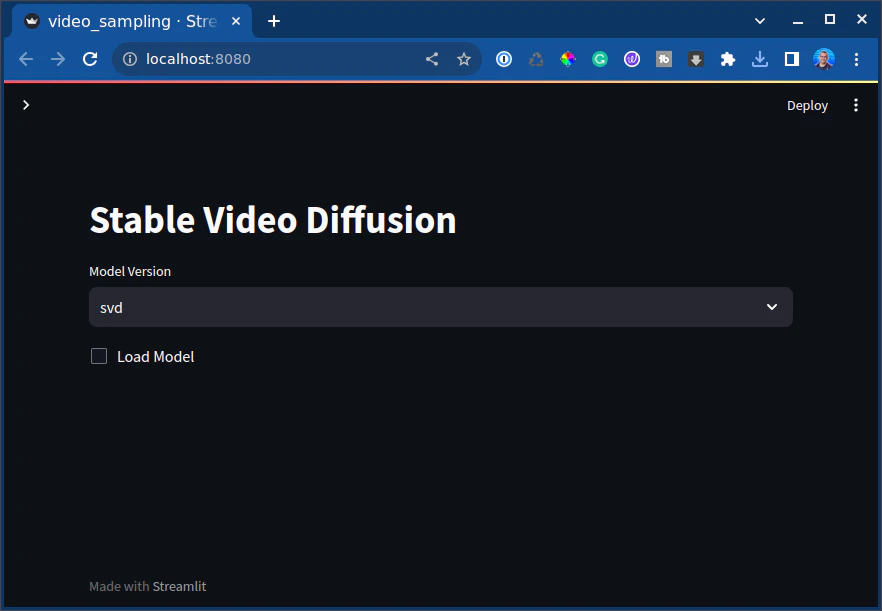Maximize the browser window
The height and width of the screenshot is (611, 882).
pos(830,20)
